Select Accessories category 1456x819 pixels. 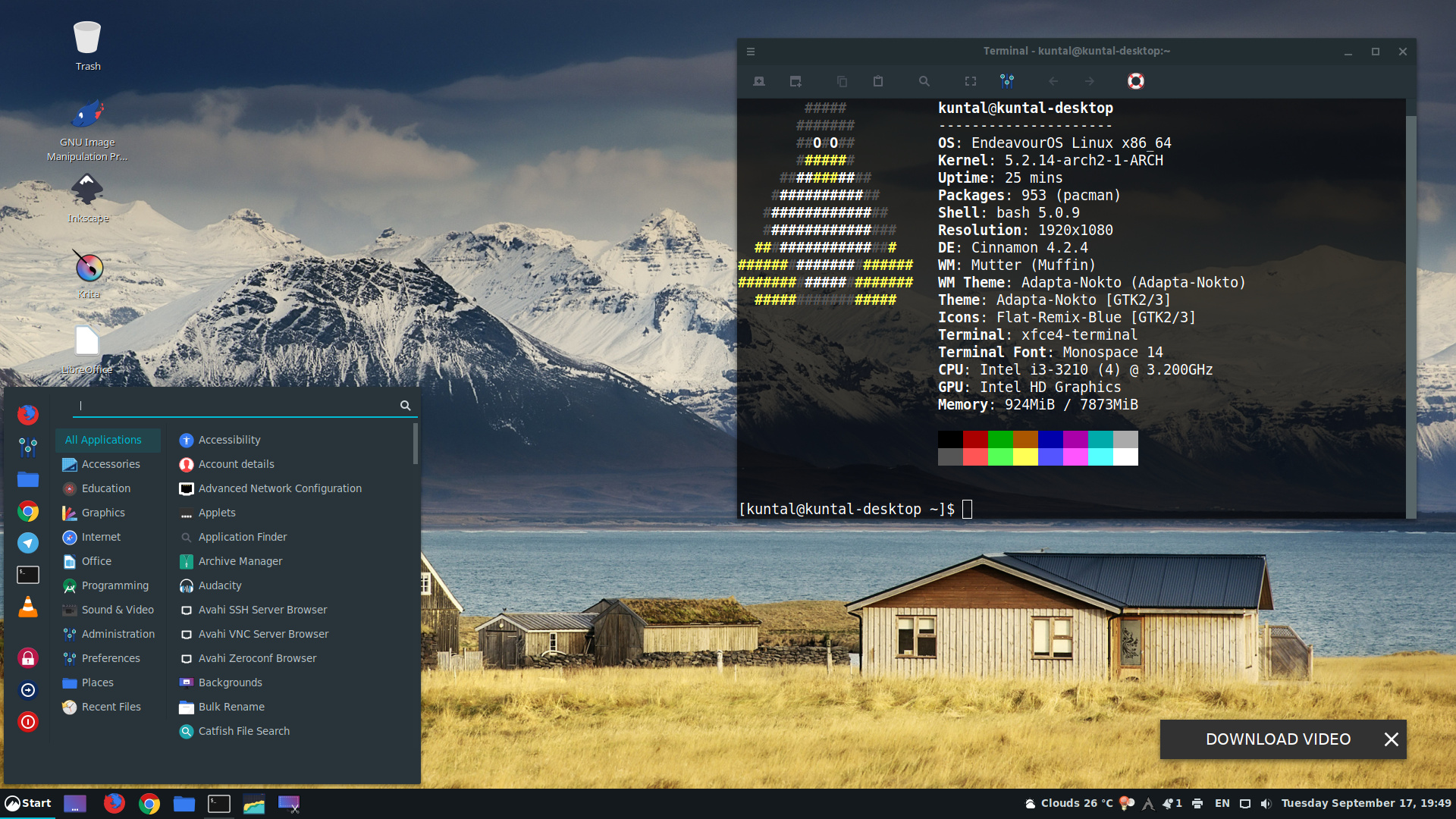[108, 464]
